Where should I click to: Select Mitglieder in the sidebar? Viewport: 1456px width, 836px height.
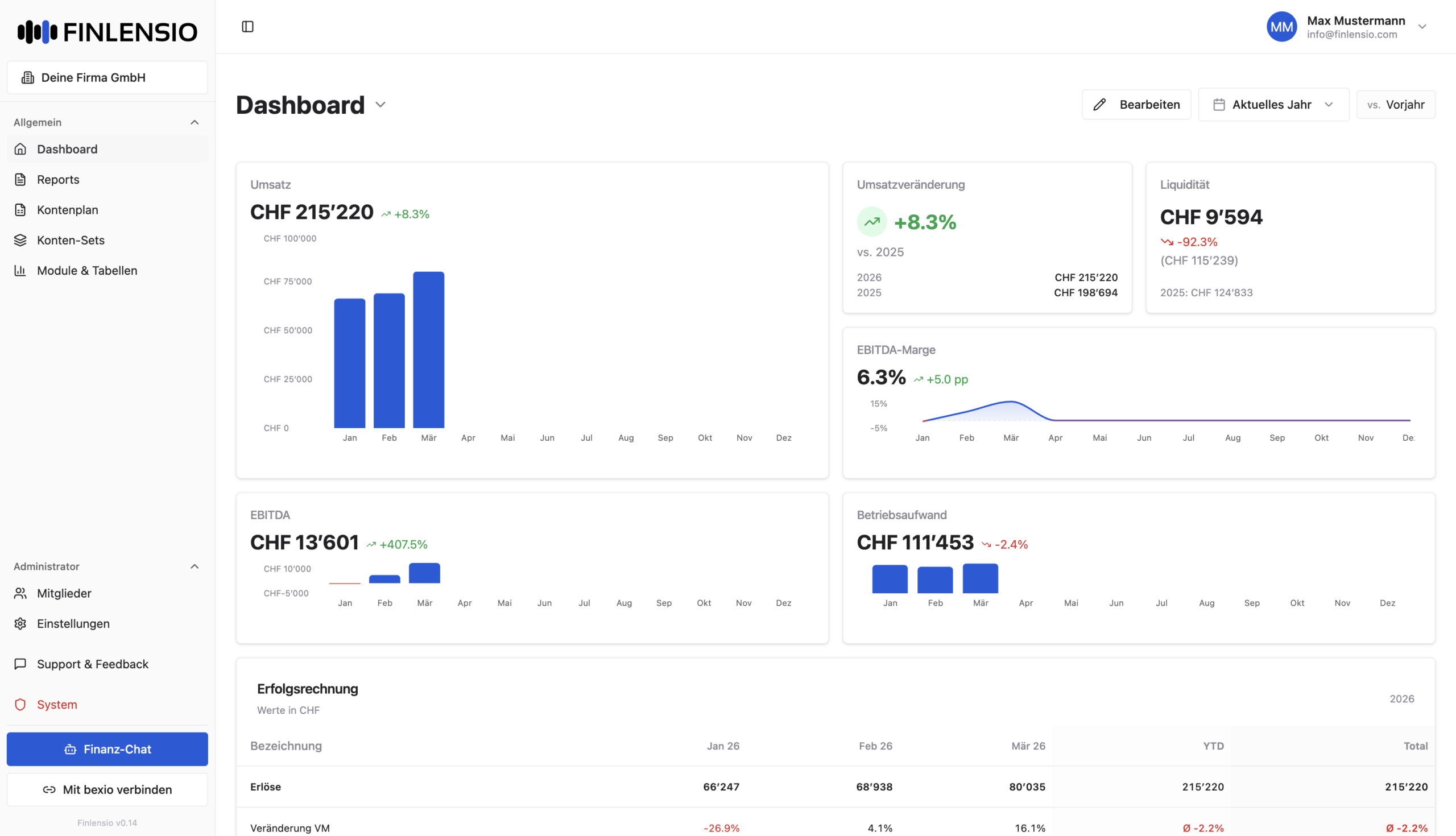click(x=64, y=593)
